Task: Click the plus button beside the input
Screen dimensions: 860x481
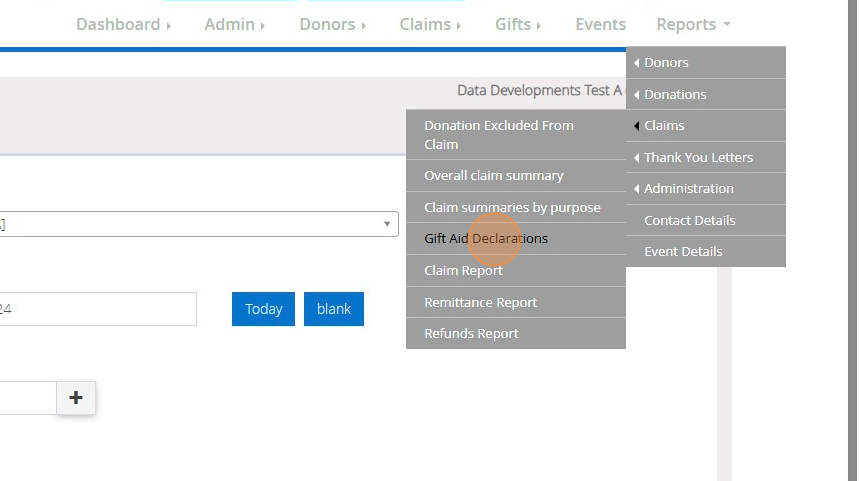Action: [x=76, y=398]
